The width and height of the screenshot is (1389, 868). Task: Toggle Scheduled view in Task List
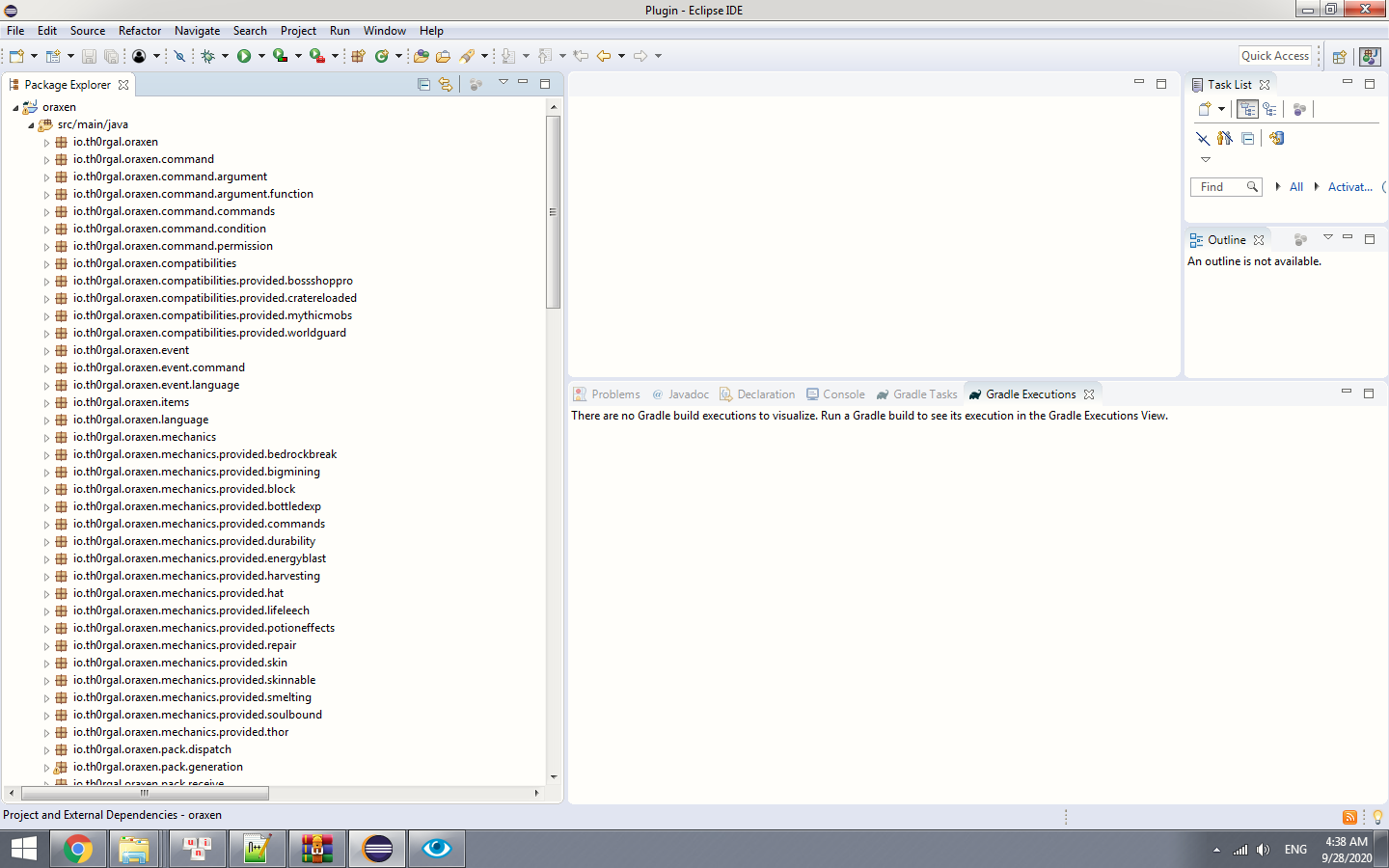(x=1270, y=109)
